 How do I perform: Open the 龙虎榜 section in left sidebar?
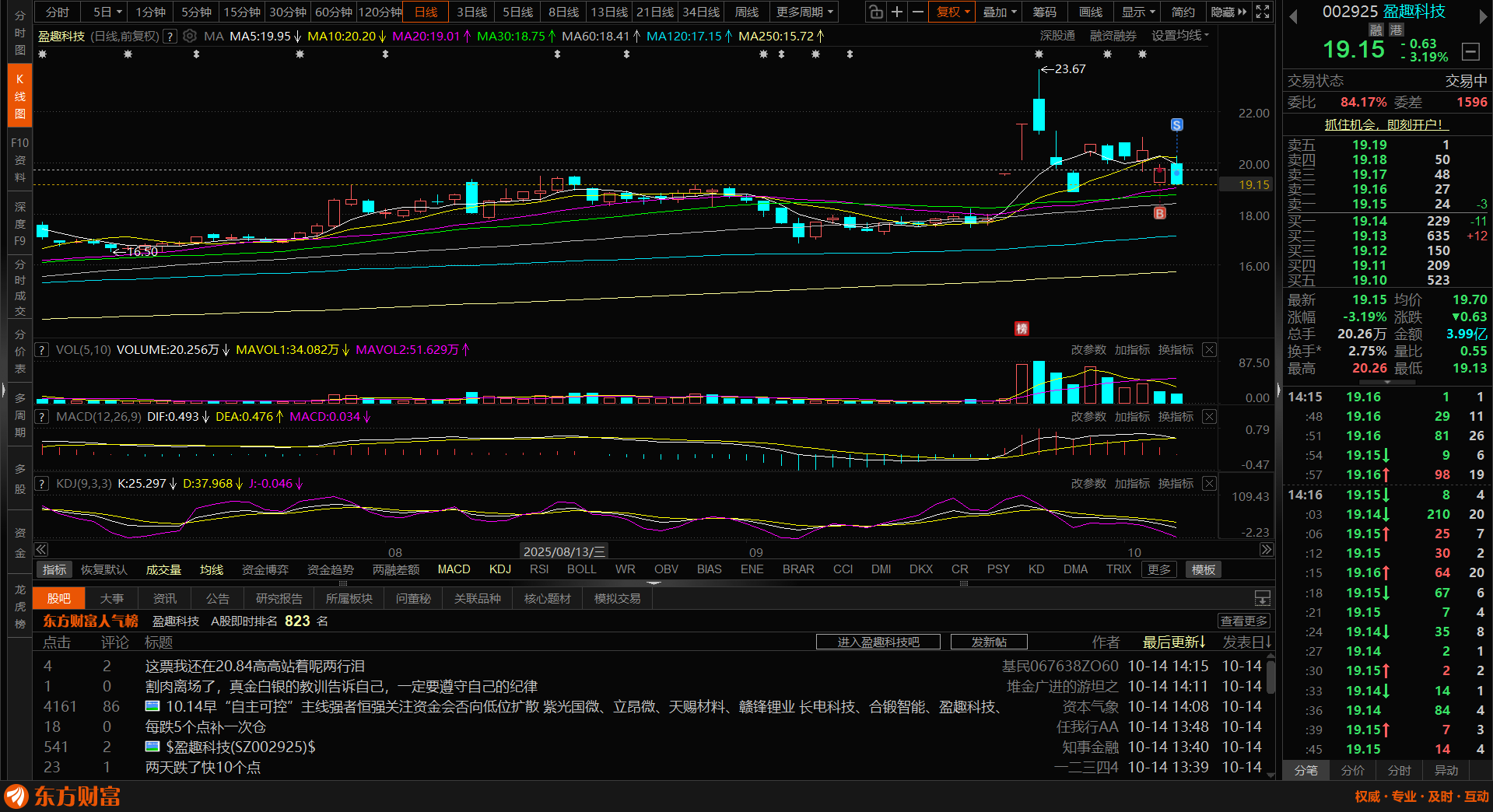[x=19, y=607]
